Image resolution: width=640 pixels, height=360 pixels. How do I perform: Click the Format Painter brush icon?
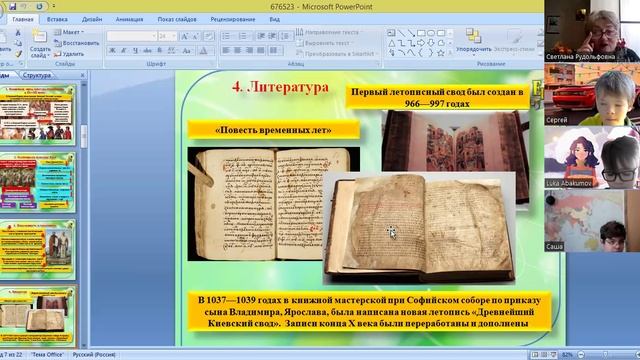coord(18,53)
